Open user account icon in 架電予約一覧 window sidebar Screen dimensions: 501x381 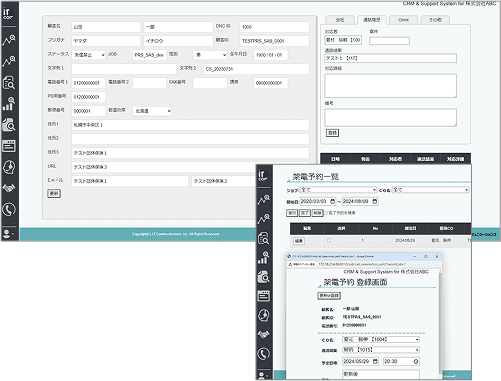(263, 375)
